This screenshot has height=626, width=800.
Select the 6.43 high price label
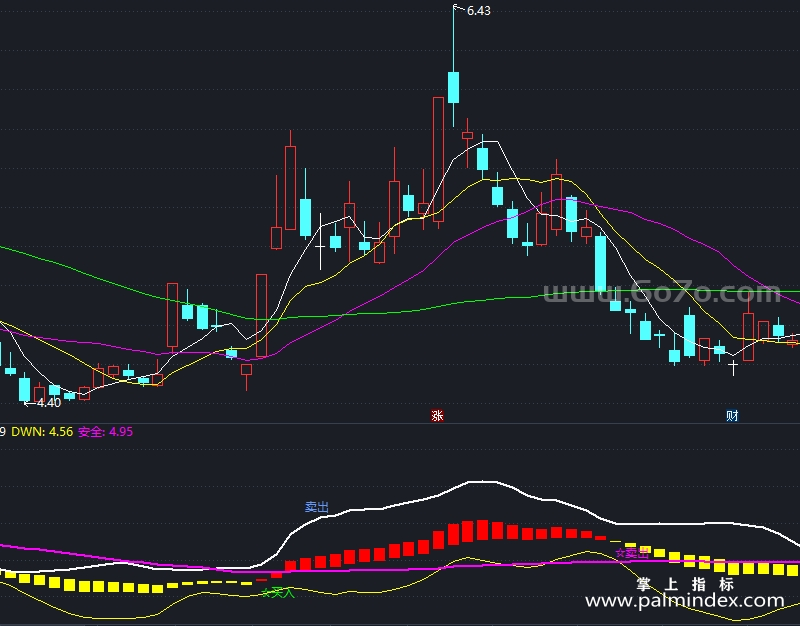[479, 11]
